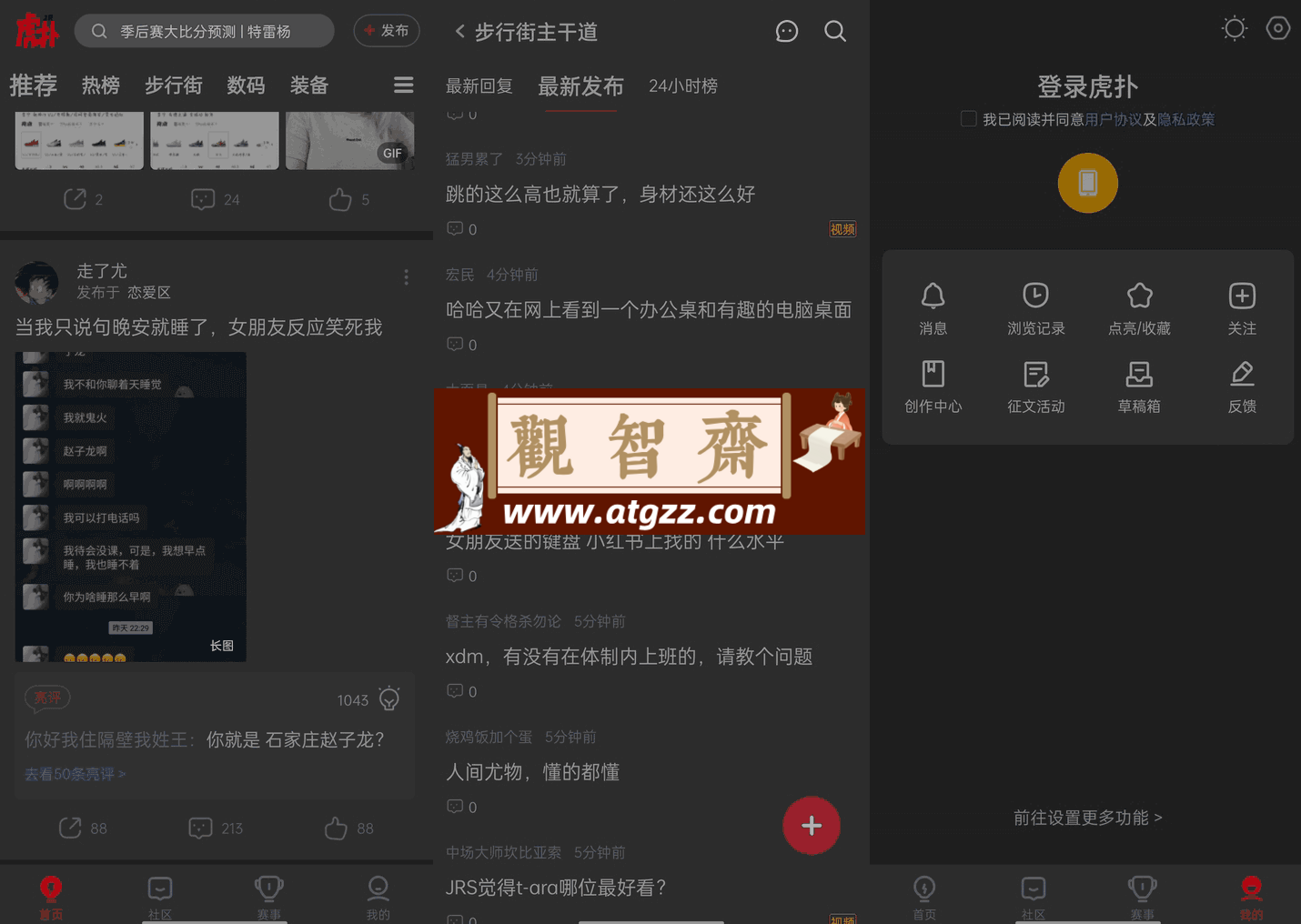Open the 隐私政策 link
The width and height of the screenshot is (1301, 924).
tap(1185, 119)
